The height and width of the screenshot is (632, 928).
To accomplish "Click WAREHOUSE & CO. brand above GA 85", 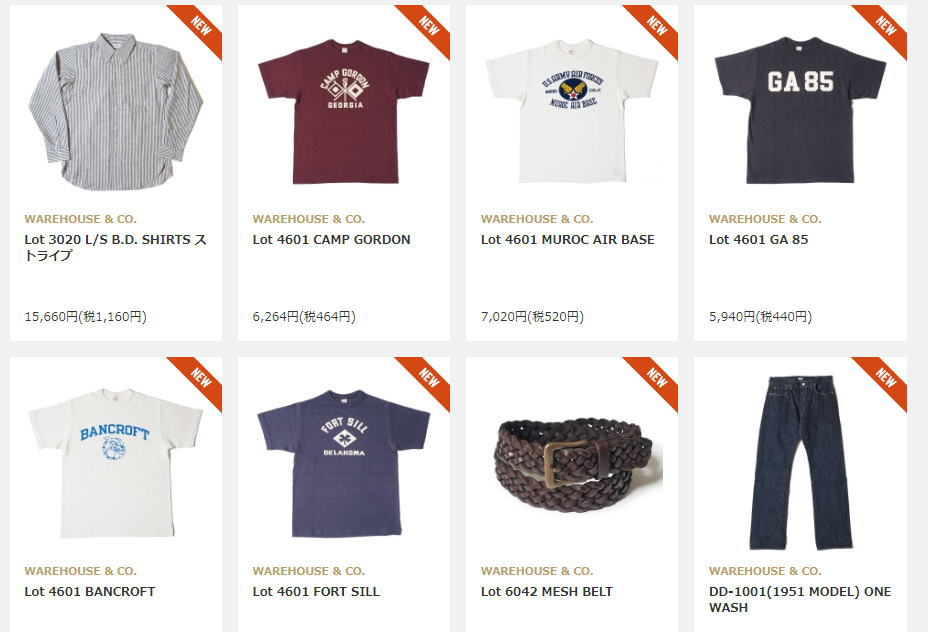I will point(765,219).
